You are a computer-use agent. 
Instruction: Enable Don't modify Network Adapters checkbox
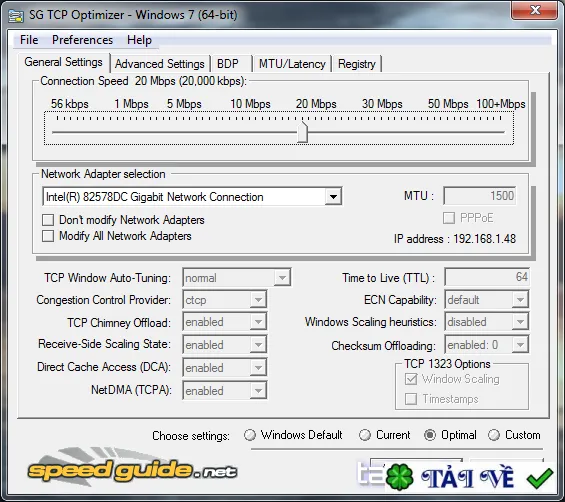coord(48,220)
